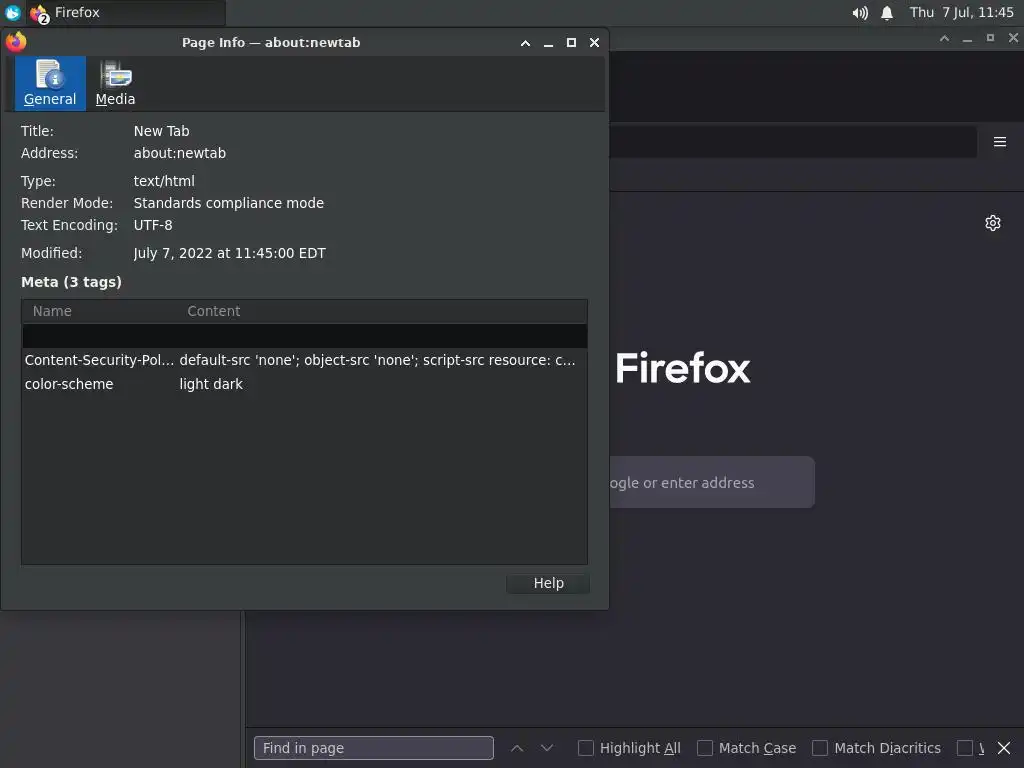This screenshot has width=1024, height=768.
Task: Enable the Highlight All checkbox
Action: click(586, 748)
